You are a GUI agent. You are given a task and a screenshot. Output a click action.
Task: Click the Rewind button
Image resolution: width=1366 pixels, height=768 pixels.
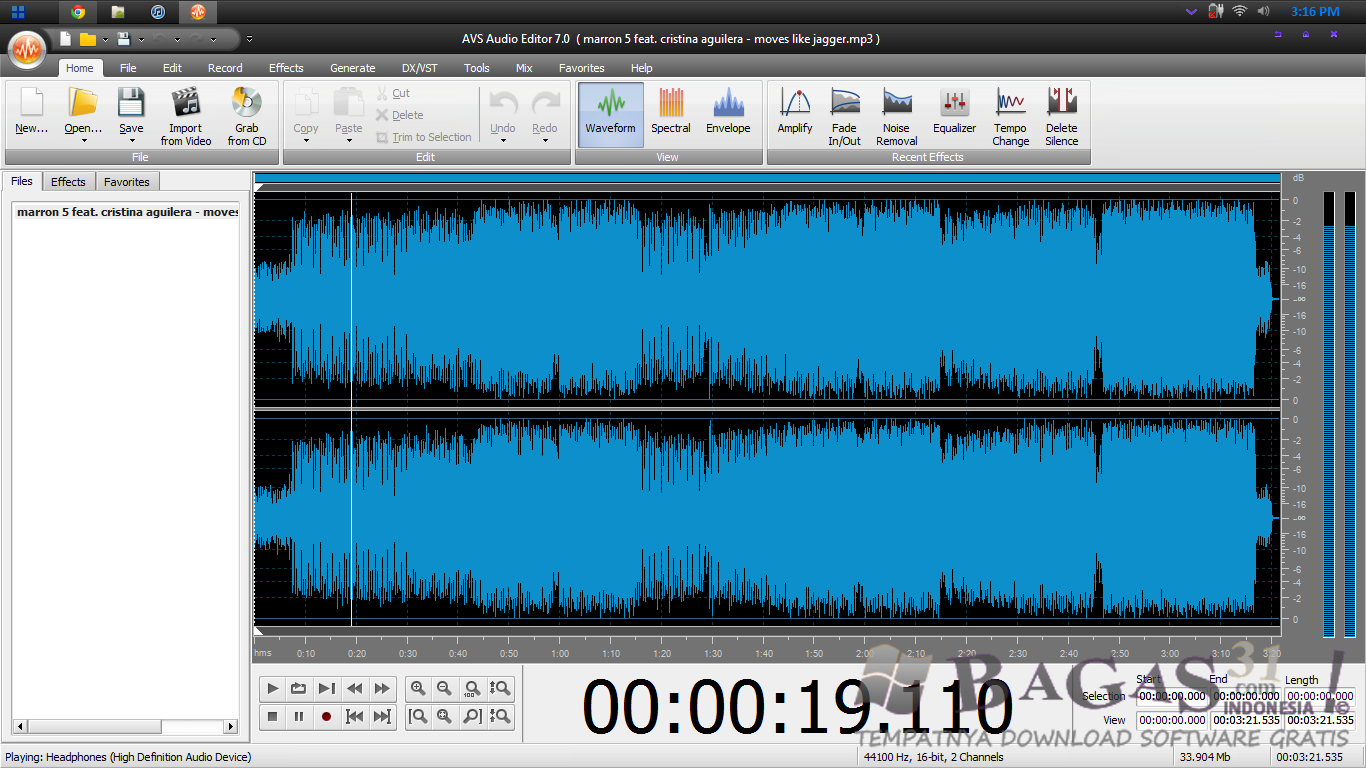354,688
